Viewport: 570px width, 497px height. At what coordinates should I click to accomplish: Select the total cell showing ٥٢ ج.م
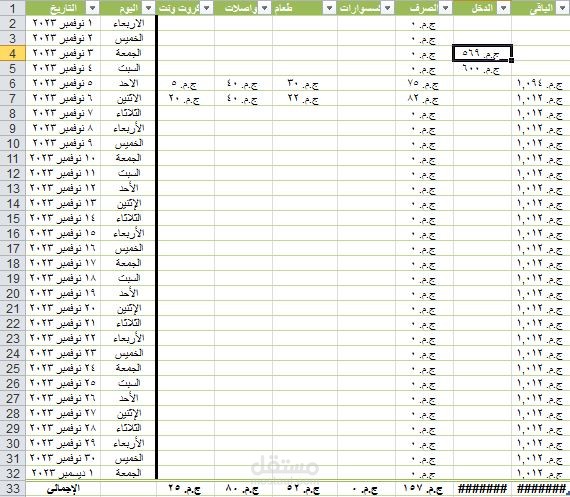[305, 489]
